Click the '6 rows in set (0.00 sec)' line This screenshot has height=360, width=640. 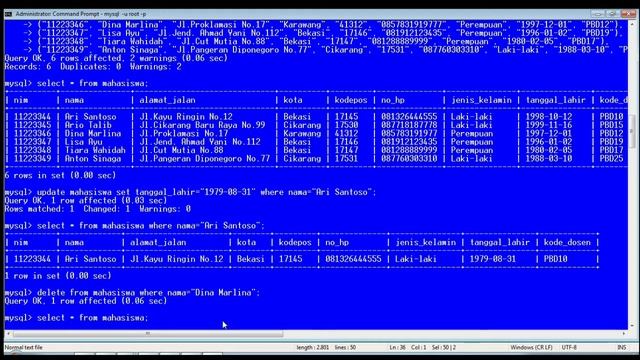click(60, 175)
